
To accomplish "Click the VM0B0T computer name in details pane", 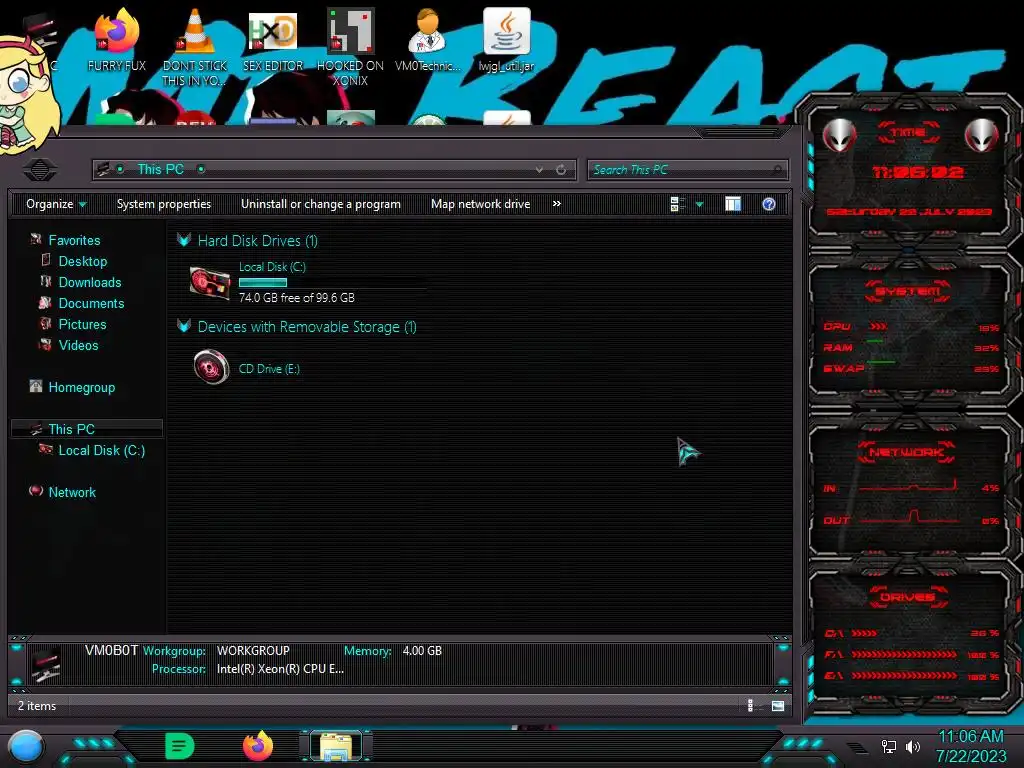I will coord(112,650).
